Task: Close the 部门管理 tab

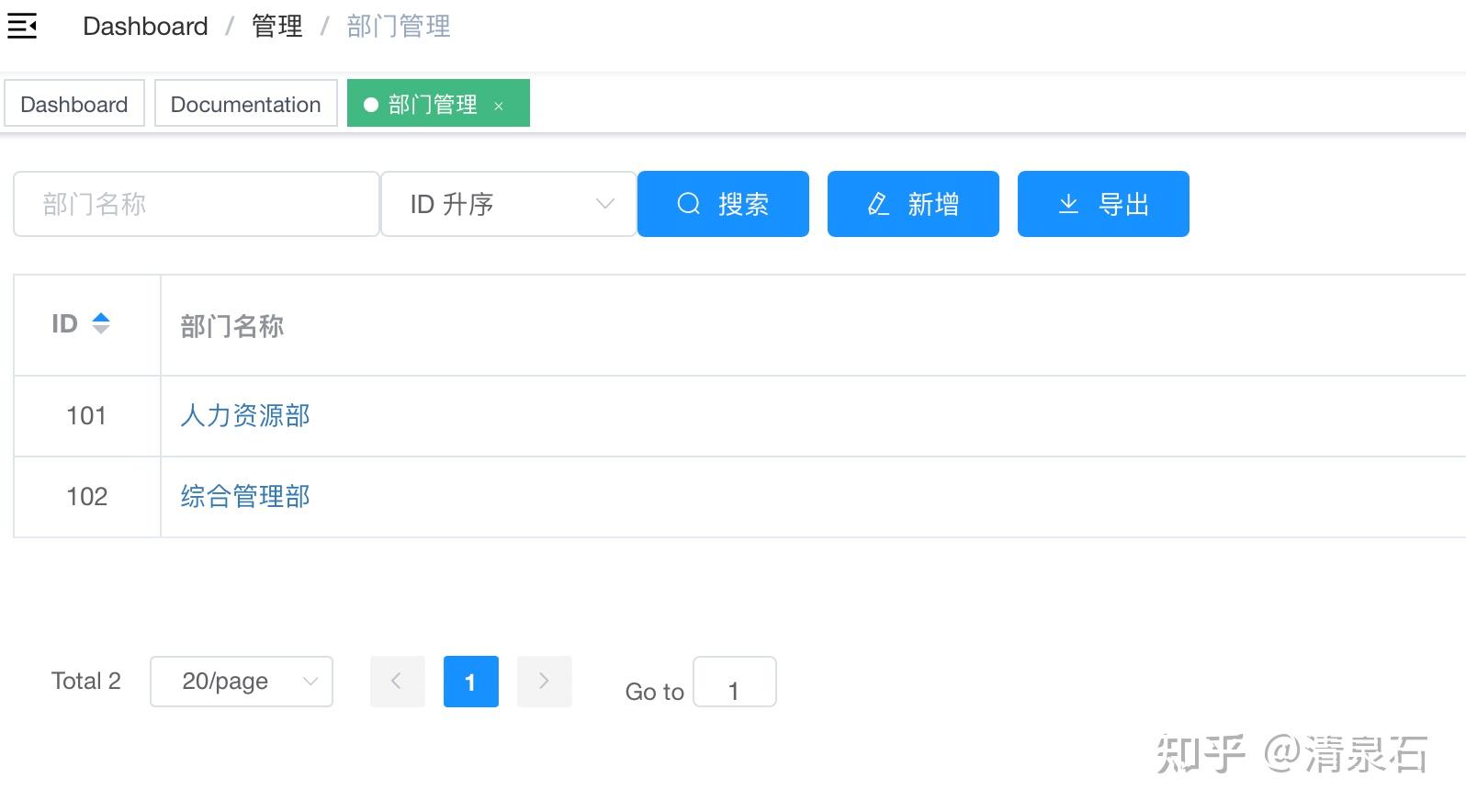Action: click(499, 107)
